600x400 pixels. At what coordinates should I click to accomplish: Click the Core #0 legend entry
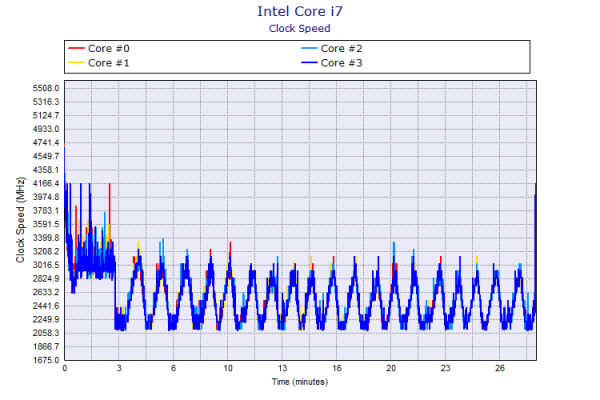tap(99, 49)
